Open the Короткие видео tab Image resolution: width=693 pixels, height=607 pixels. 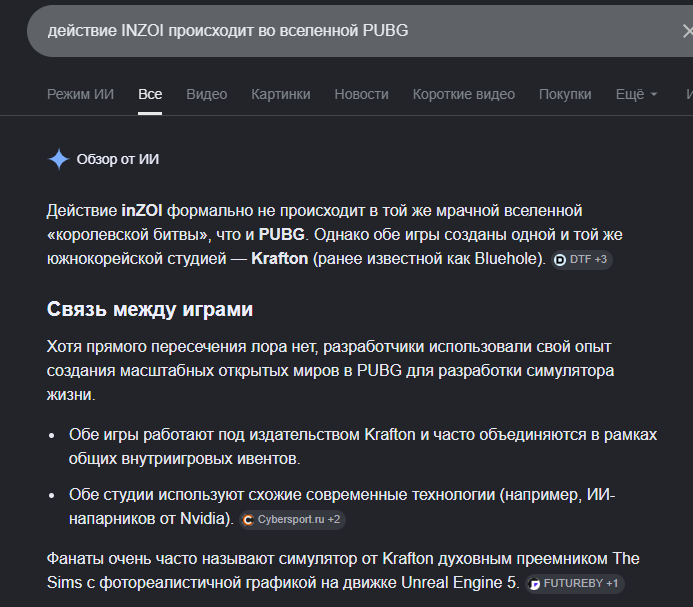click(x=464, y=94)
